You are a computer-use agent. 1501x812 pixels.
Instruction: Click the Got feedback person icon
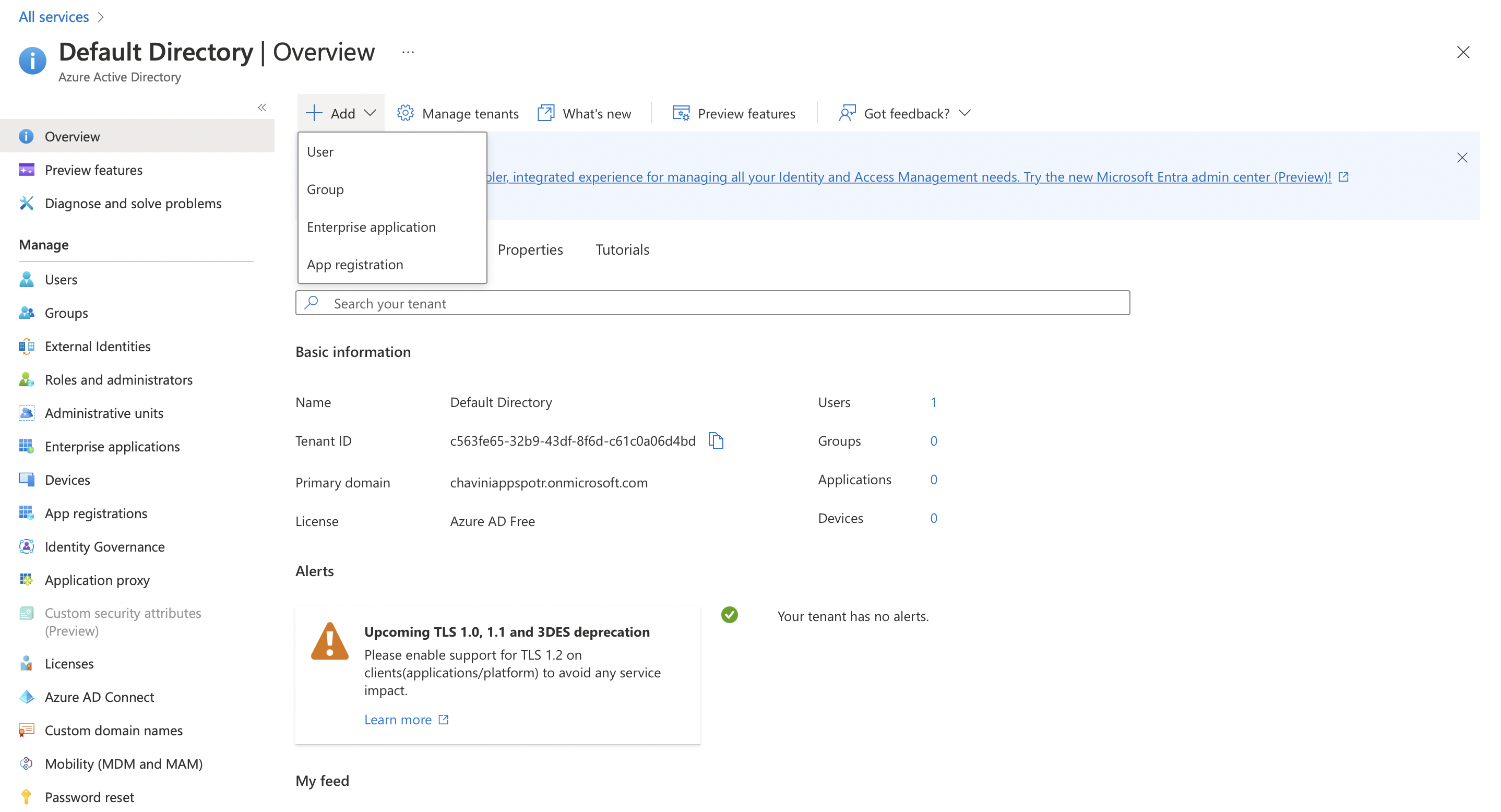point(847,113)
